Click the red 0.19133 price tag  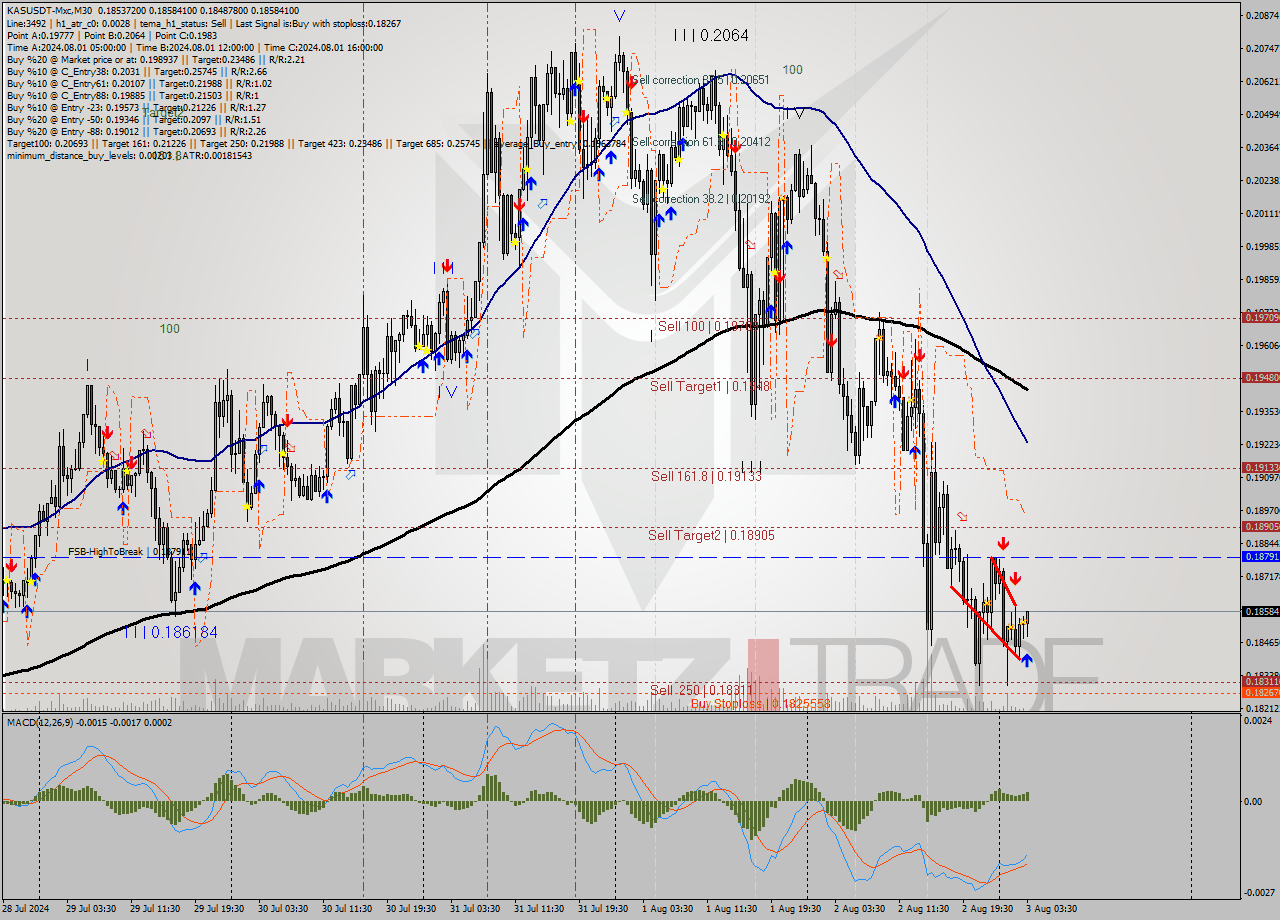pyautogui.click(x=1260, y=467)
